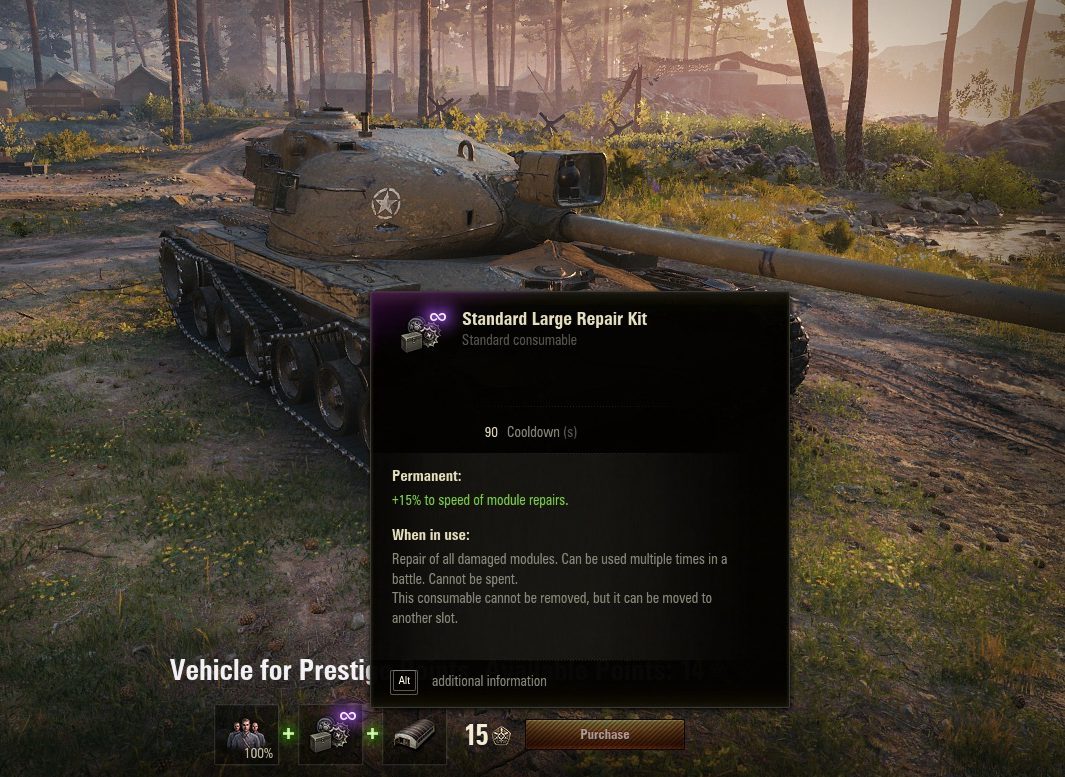Click the additional information label

pos(489,681)
